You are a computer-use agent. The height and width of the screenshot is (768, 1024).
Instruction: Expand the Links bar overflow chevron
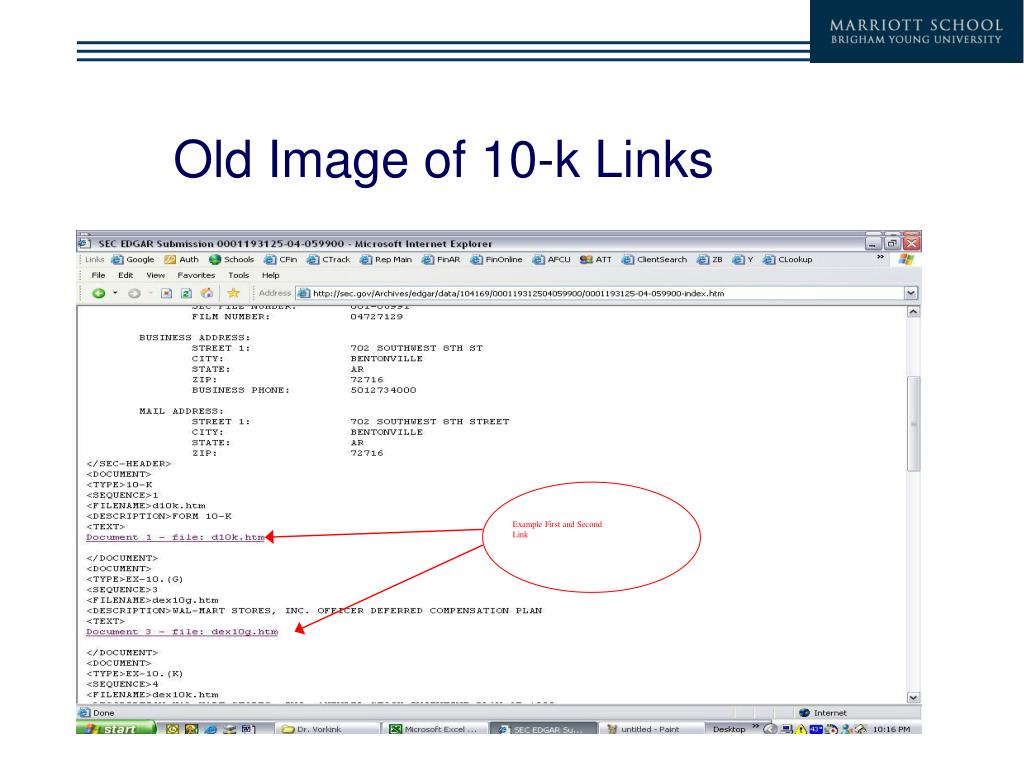880,257
